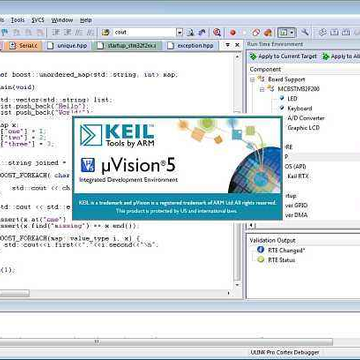Open the Configuration wrench icon
Viewport: 360px width, 360px height.
tap(305, 32)
